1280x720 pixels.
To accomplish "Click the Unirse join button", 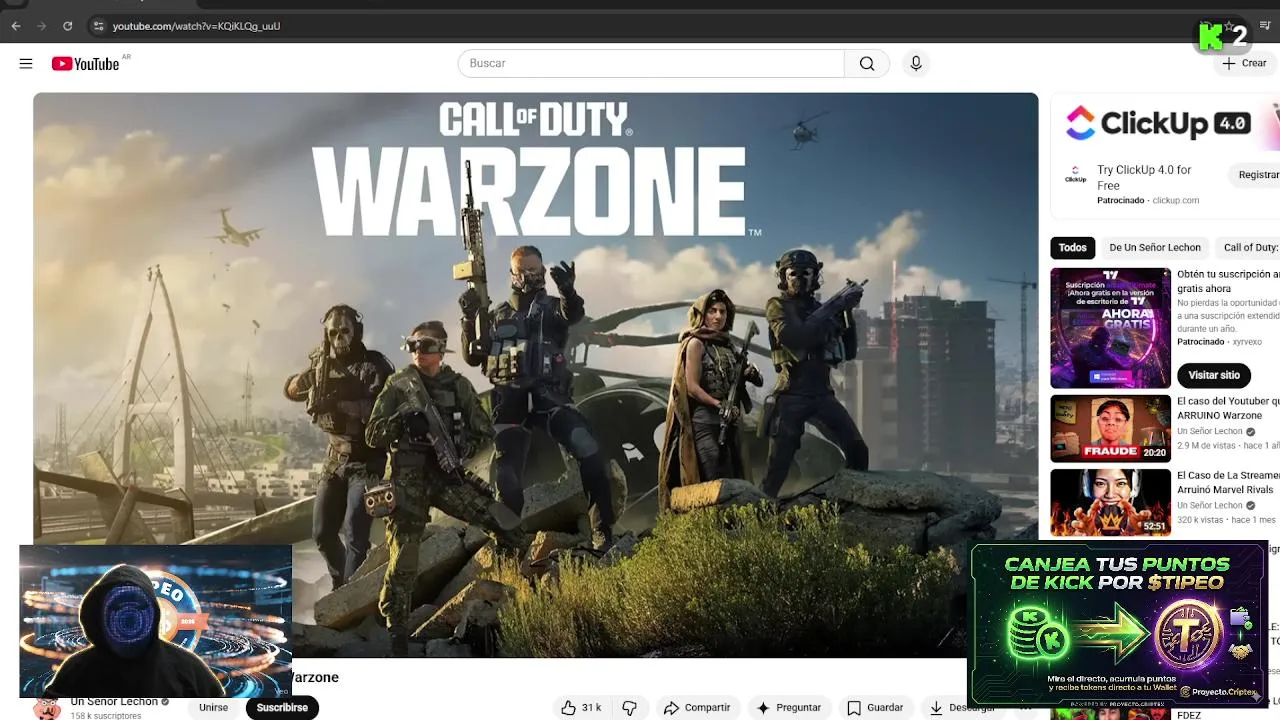I will 213,707.
